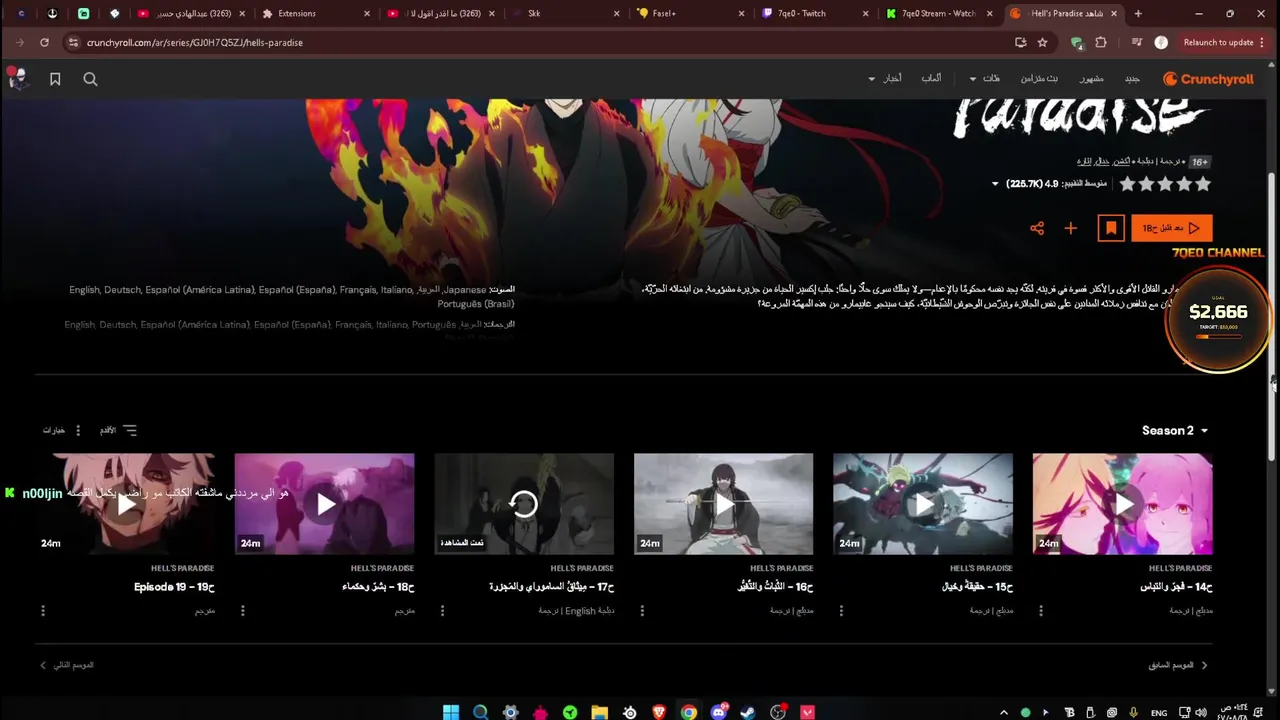Open more options for episode 16

(x=642, y=610)
